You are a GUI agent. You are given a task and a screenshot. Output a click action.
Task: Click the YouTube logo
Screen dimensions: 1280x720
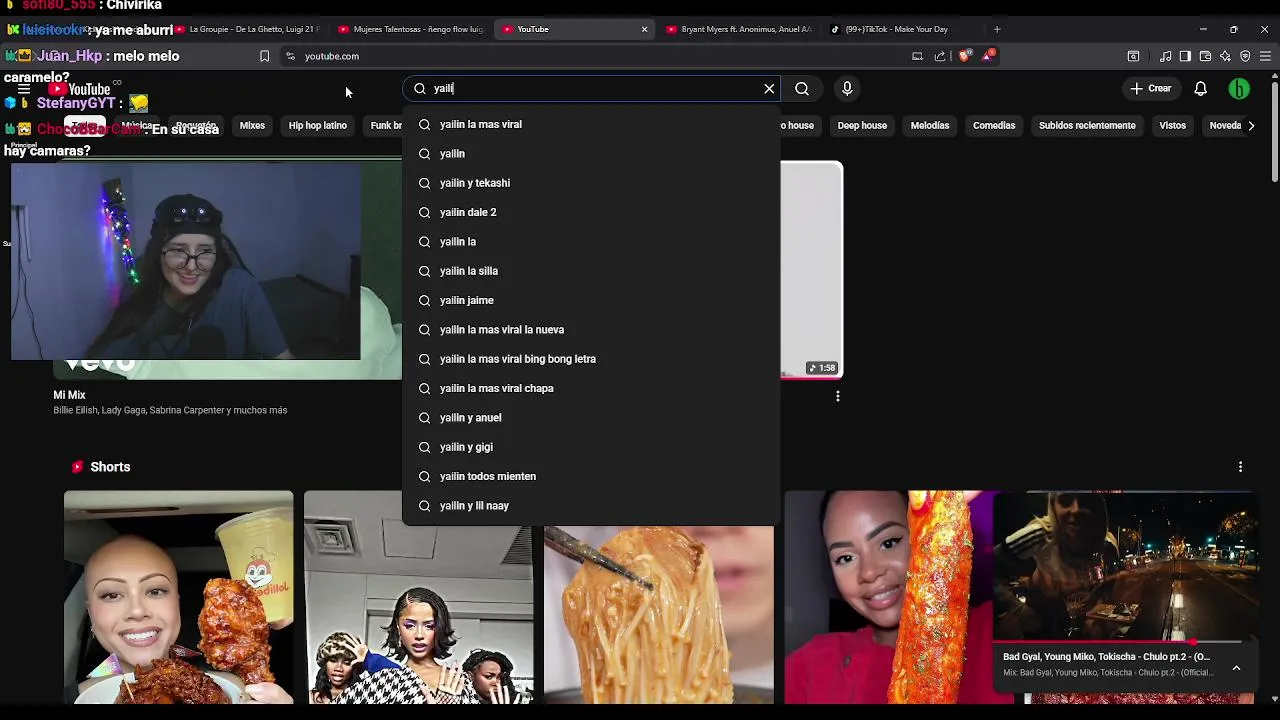click(80, 89)
